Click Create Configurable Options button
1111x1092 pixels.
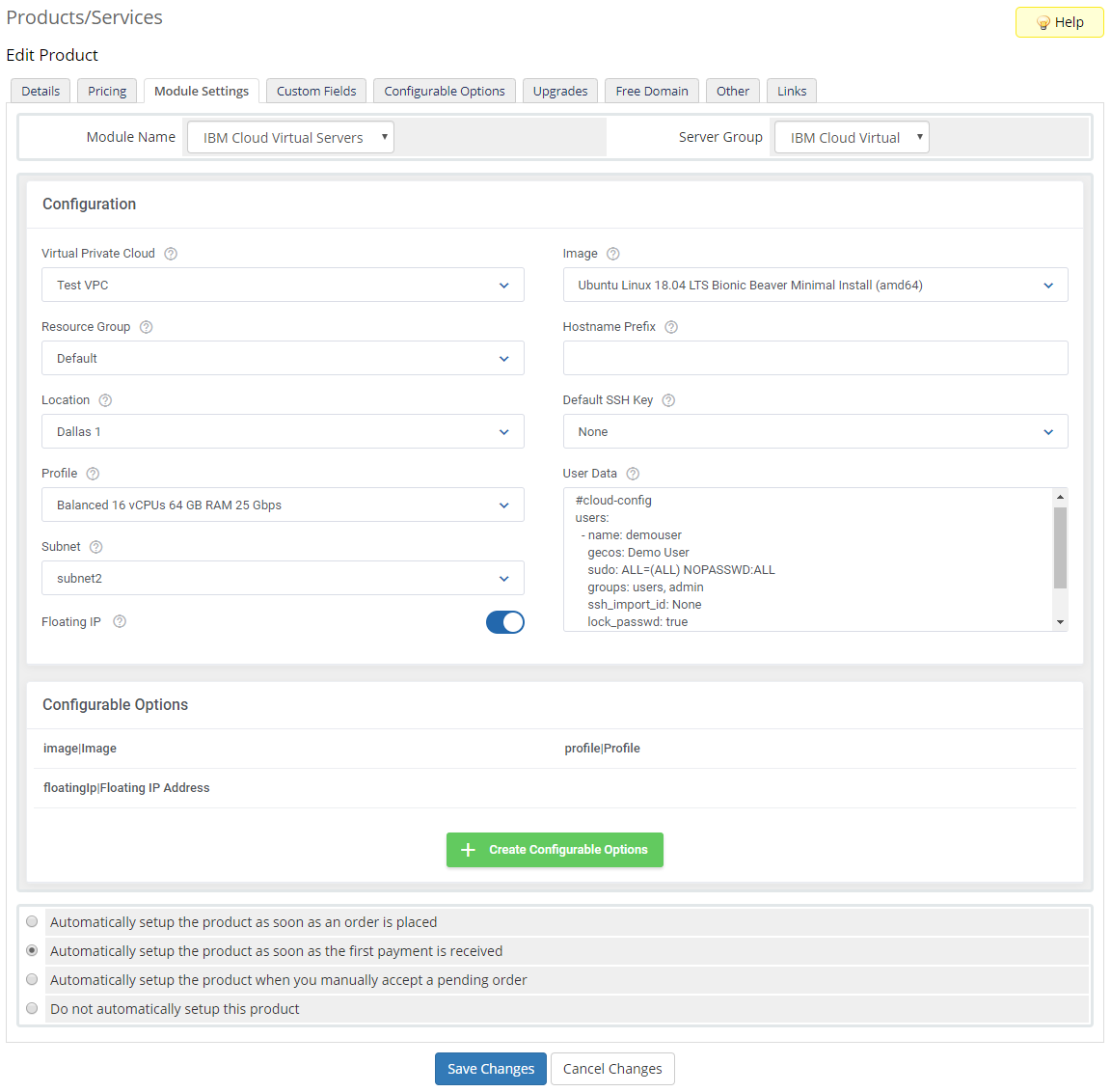point(555,850)
